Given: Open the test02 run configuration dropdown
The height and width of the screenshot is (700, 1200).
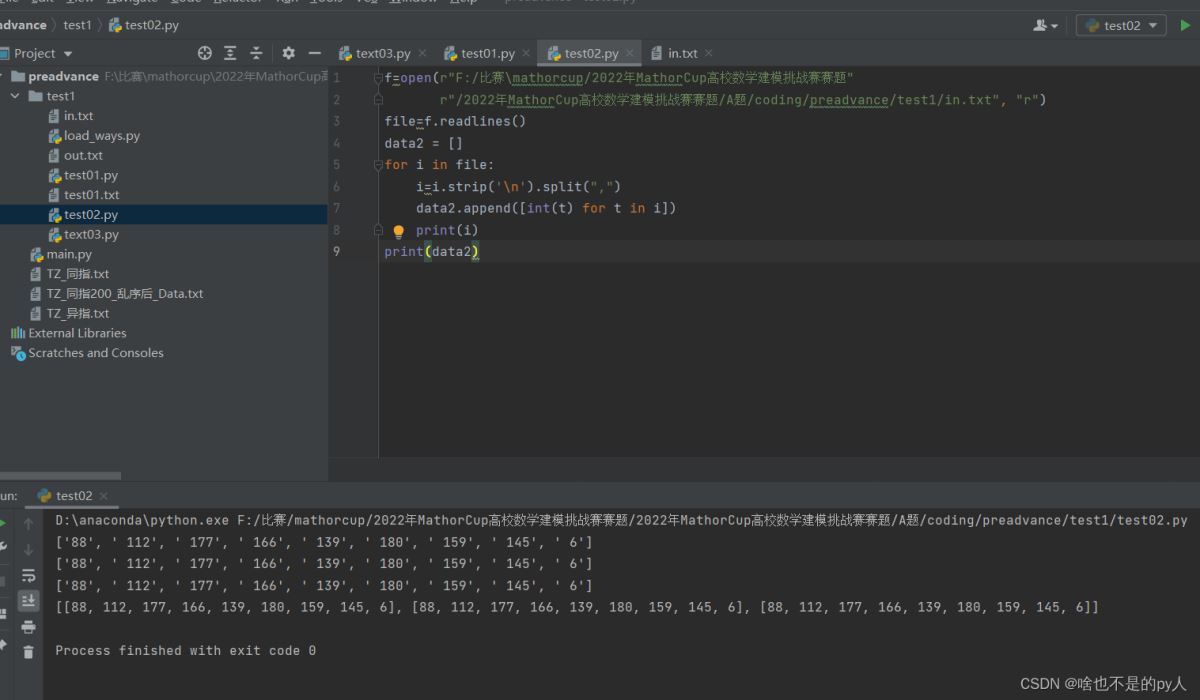Looking at the screenshot, I should coord(1121,25).
